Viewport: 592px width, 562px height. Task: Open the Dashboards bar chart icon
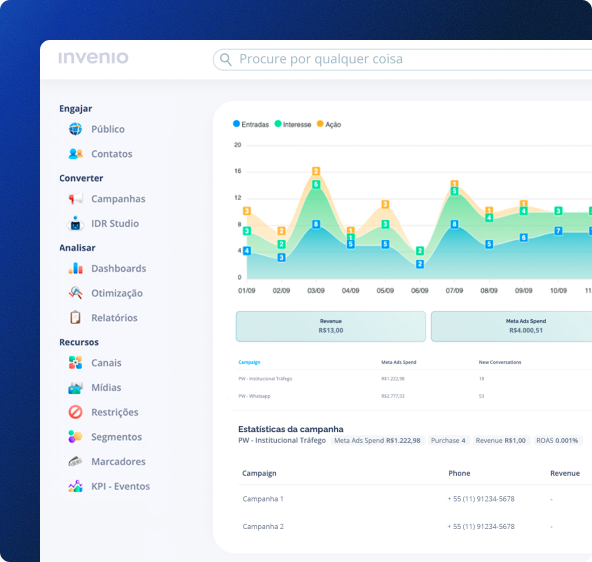click(76, 268)
